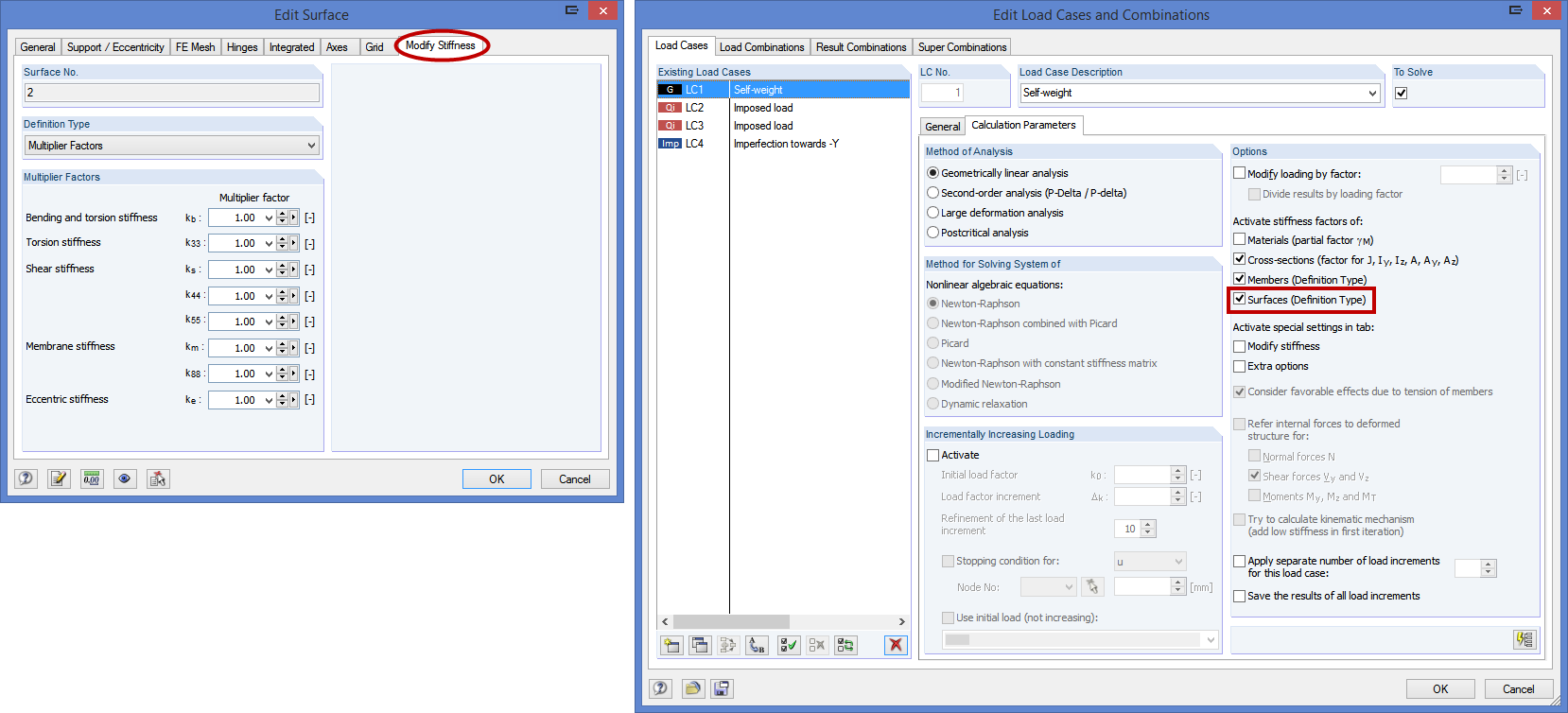Screen dimensions: 1568x713
Task: Click the eye view icon in Edit Surface
Action: (x=125, y=478)
